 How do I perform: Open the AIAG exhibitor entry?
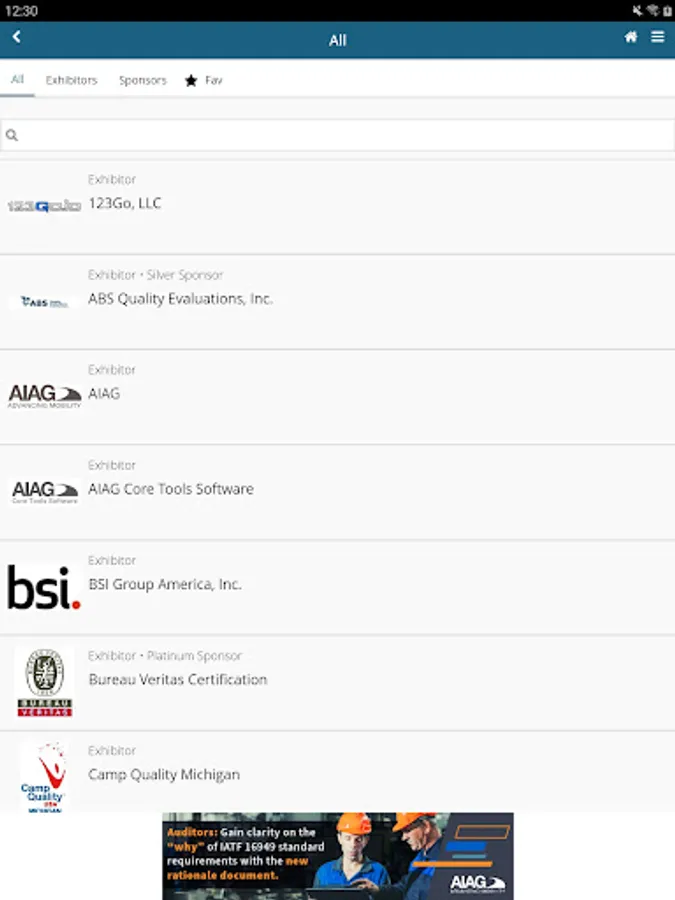pyautogui.click(x=338, y=397)
